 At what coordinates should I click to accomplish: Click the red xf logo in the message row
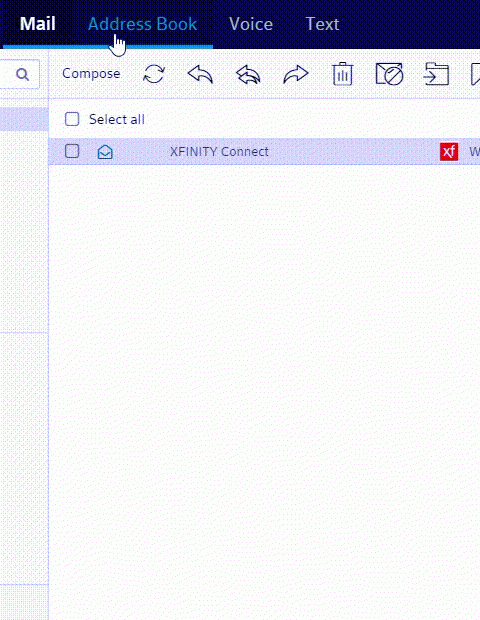tap(449, 152)
